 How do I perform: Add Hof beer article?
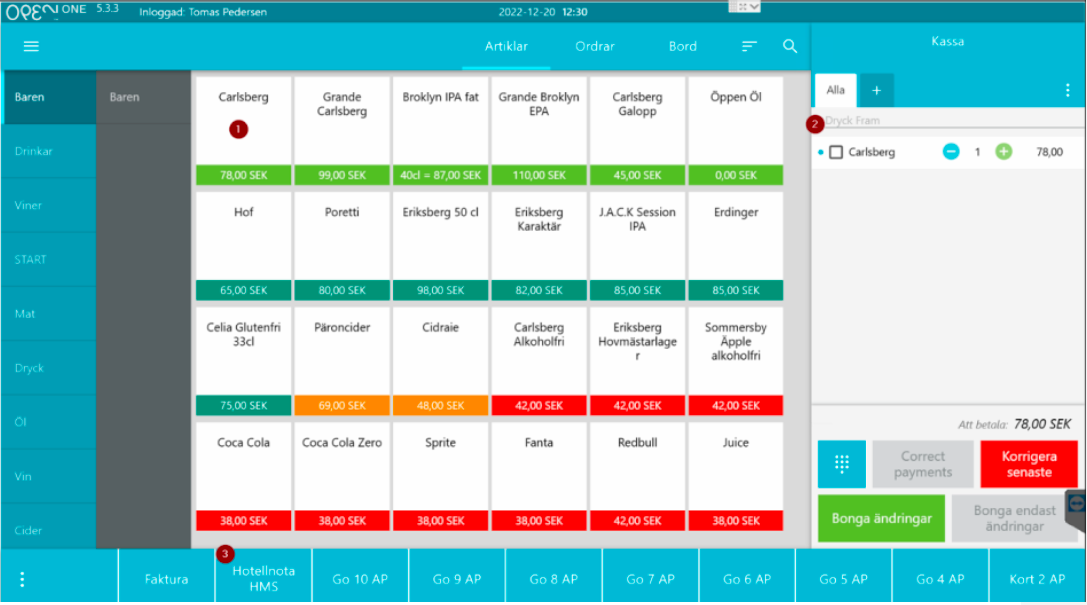pyautogui.click(x=243, y=246)
